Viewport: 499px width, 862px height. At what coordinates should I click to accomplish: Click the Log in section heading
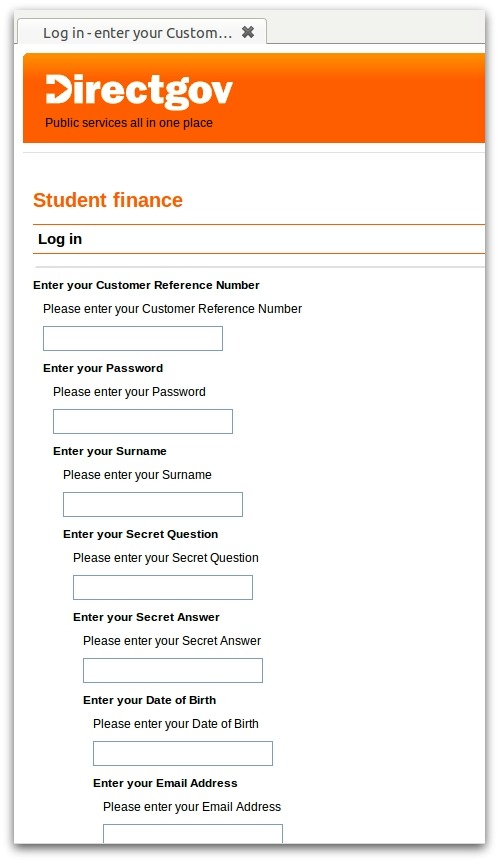coord(60,239)
